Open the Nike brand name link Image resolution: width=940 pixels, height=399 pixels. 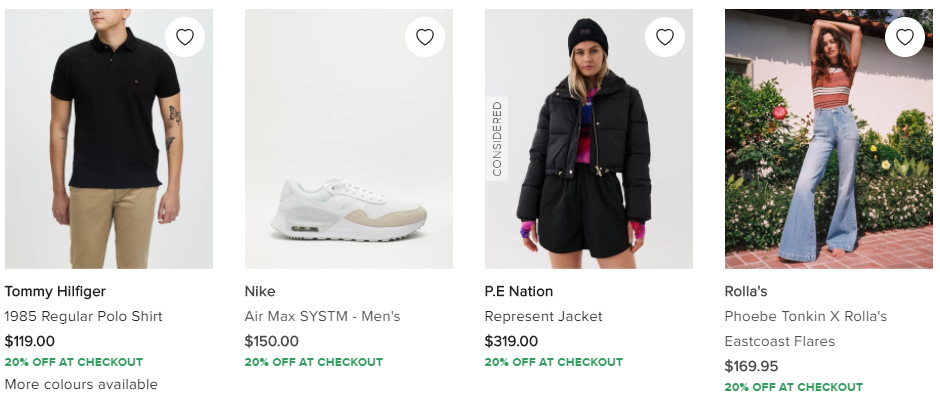point(260,292)
